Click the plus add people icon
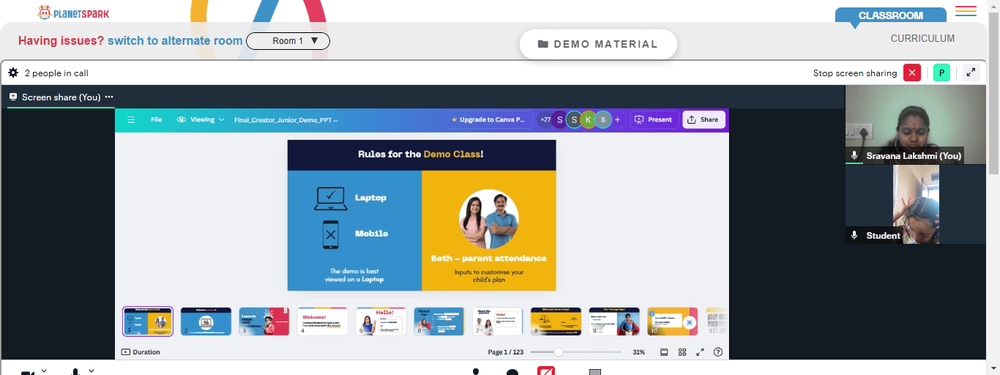 (x=617, y=119)
